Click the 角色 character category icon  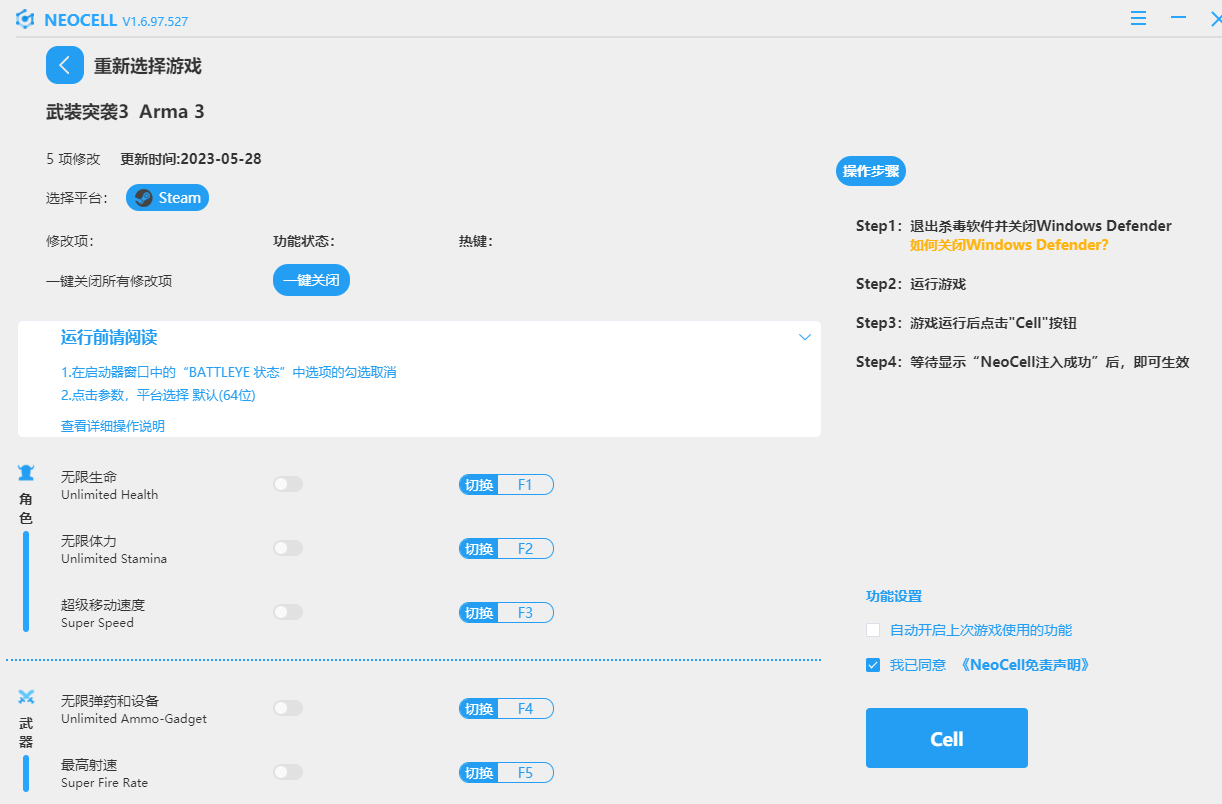pyautogui.click(x=26, y=473)
